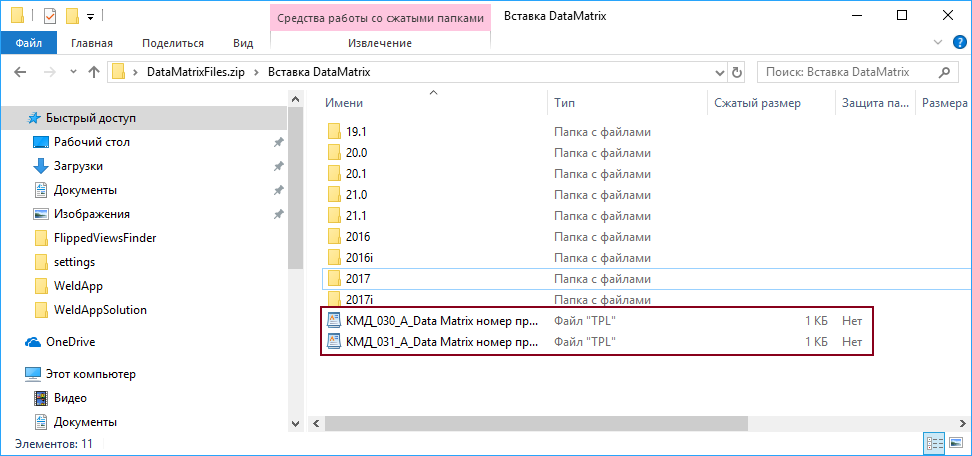Unpin Загрузки from Quick access
The width and height of the screenshot is (972, 456).
click(278, 166)
